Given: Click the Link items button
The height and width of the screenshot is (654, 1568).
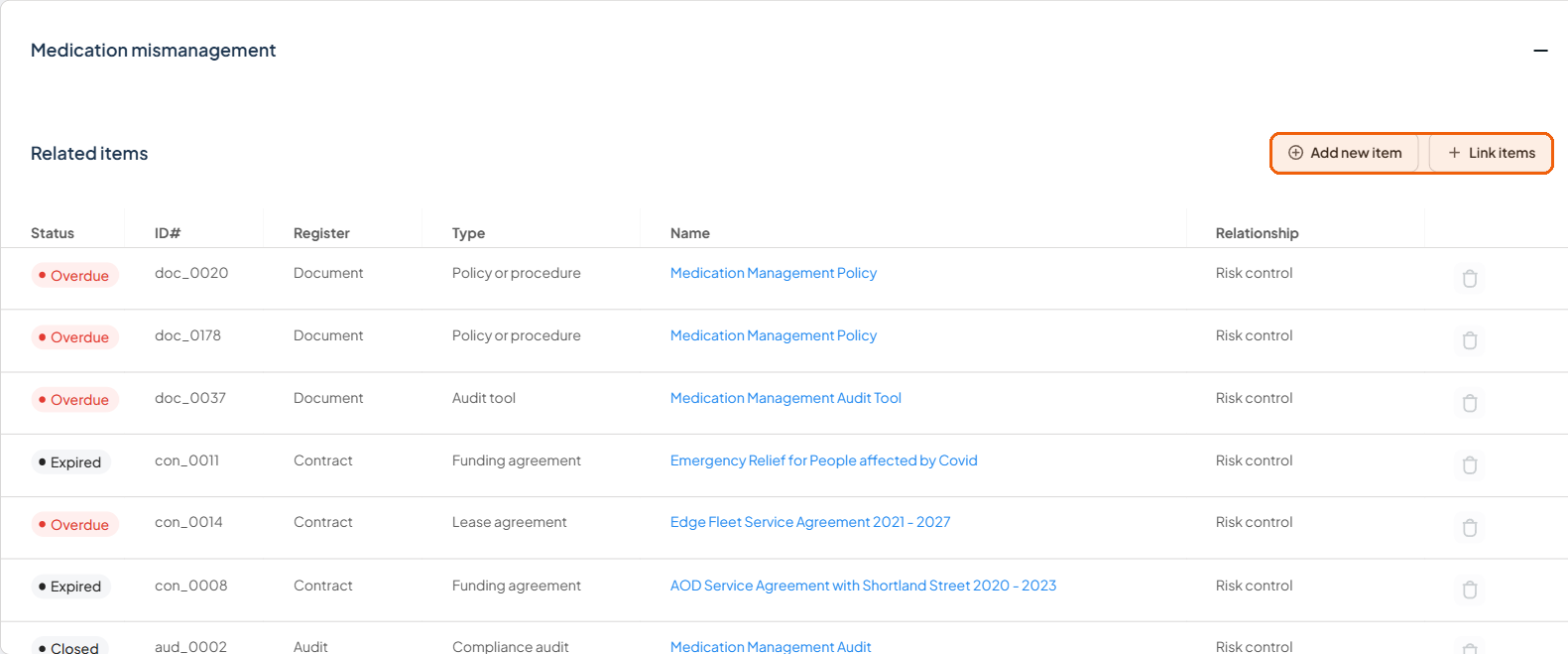Looking at the screenshot, I should tap(1491, 153).
